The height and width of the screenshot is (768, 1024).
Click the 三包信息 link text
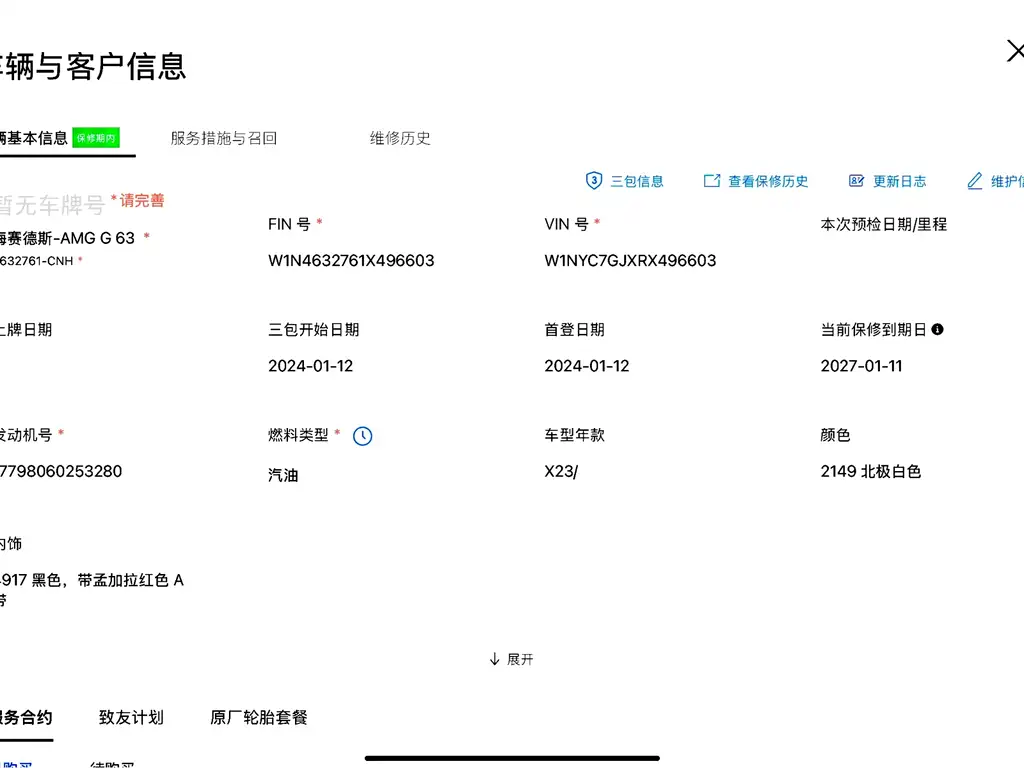click(637, 181)
